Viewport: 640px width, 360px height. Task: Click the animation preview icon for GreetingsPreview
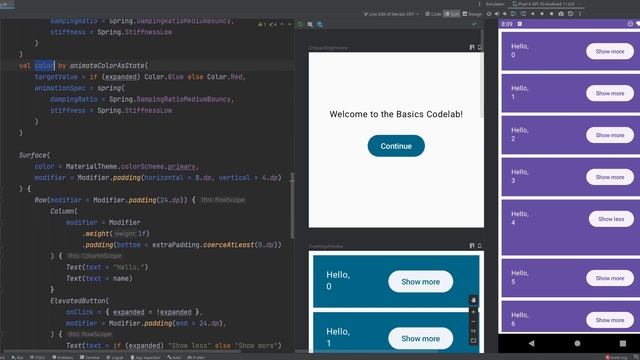[472, 246]
